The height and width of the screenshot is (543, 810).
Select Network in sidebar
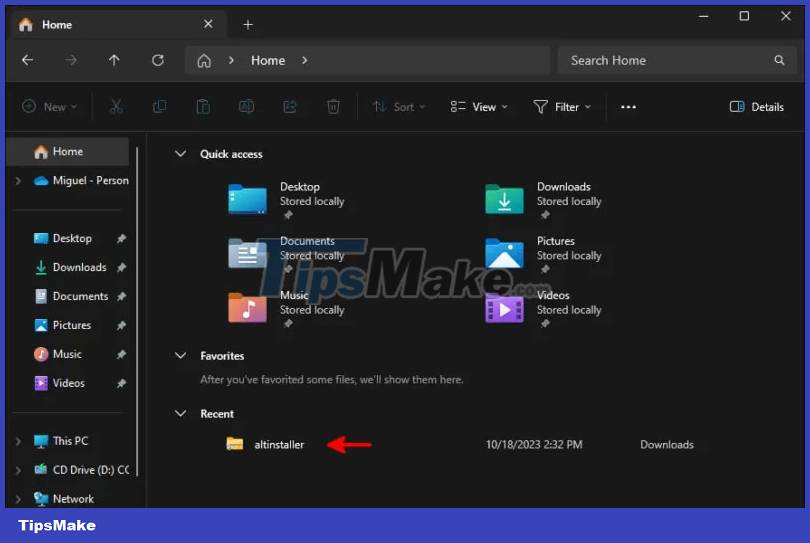64,499
